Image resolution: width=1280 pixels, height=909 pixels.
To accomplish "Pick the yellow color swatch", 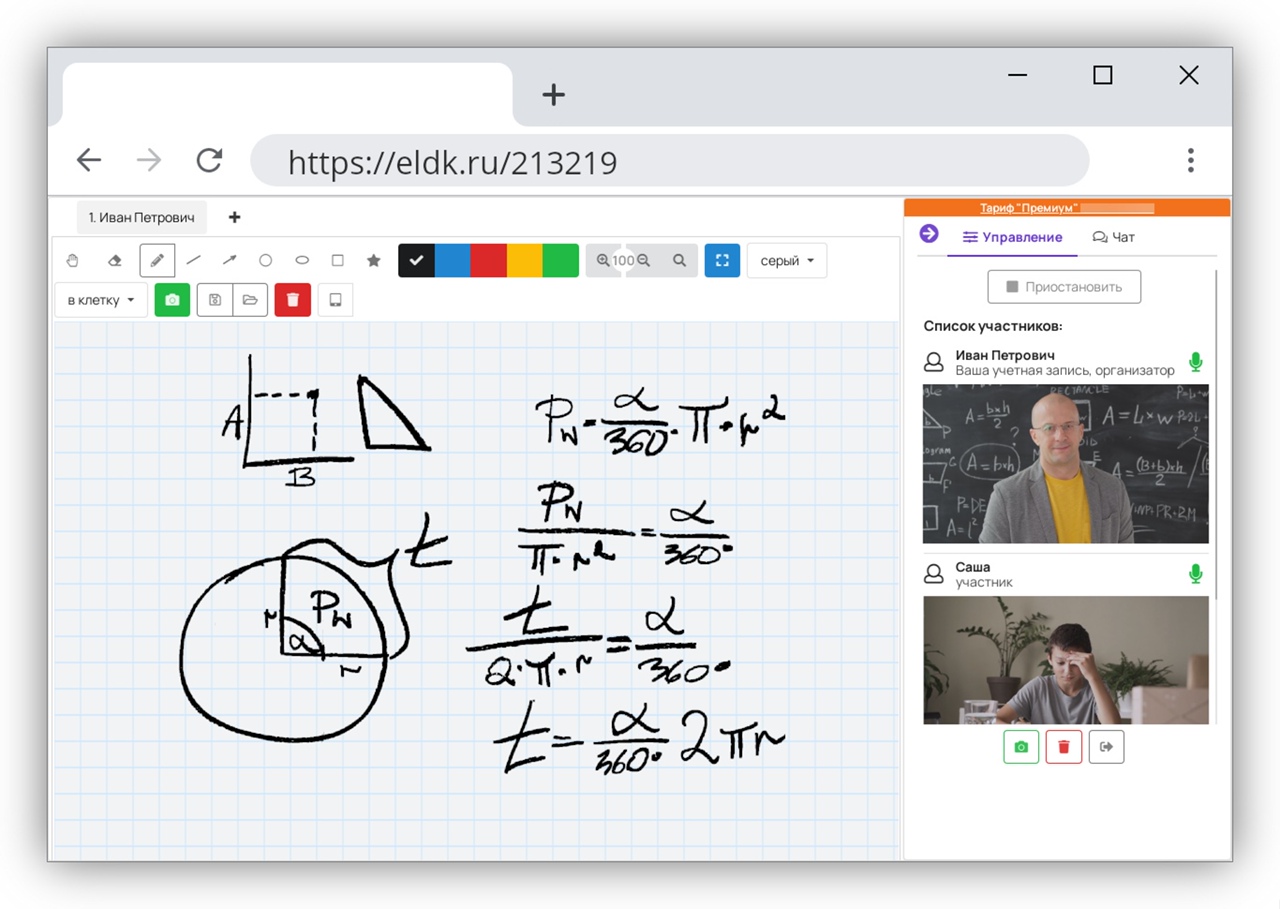I will point(525,260).
